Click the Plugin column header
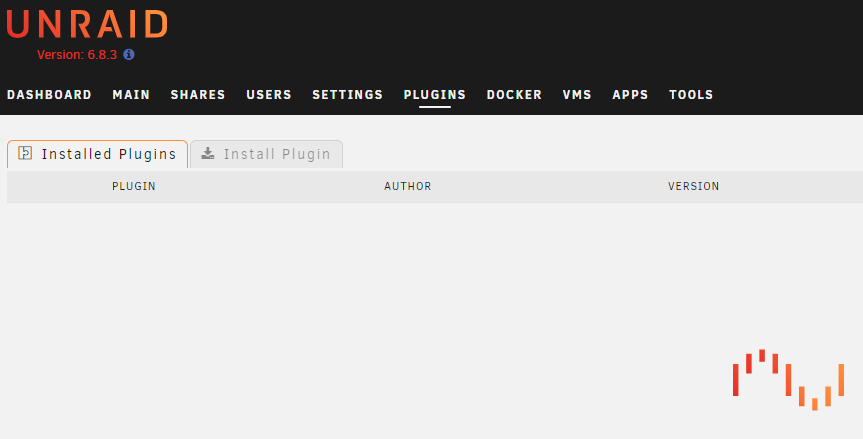The image size is (863, 439). [134, 186]
